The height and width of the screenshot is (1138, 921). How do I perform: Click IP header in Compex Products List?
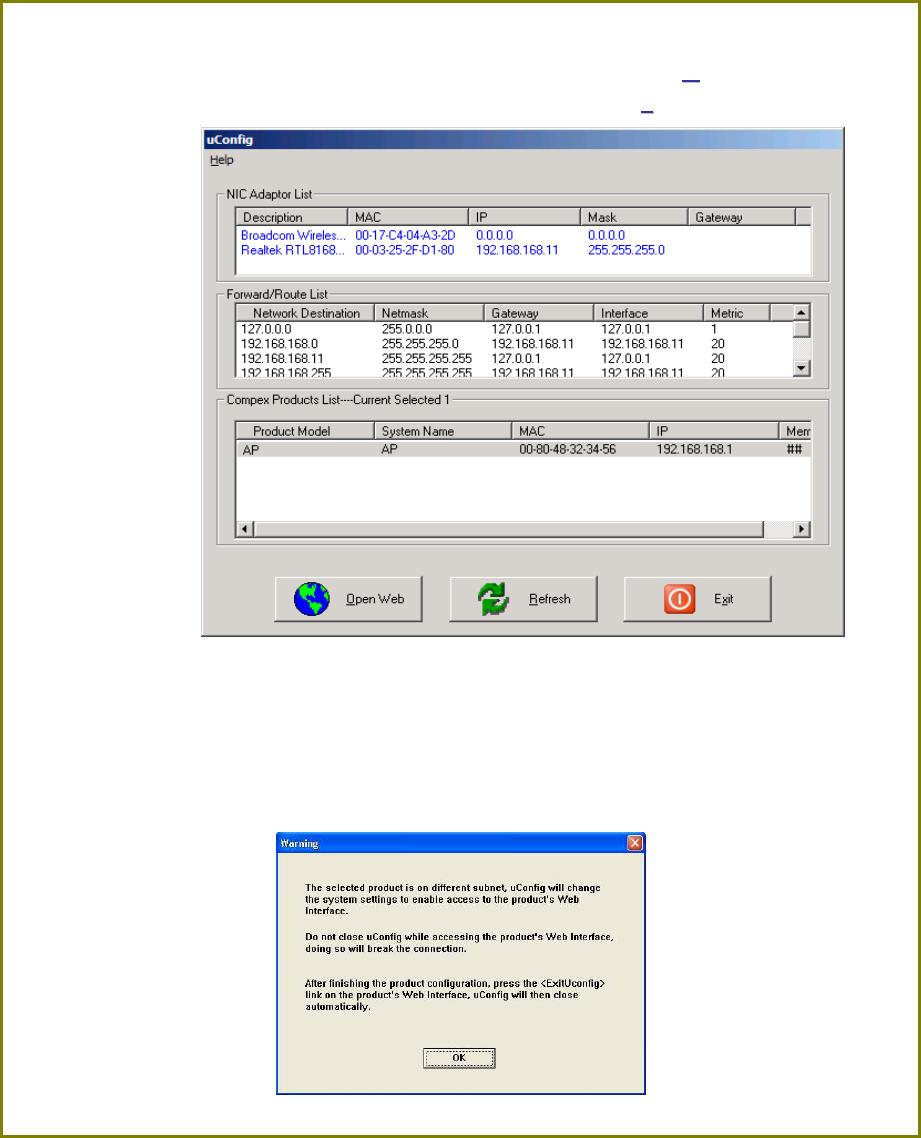click(713, 431)
